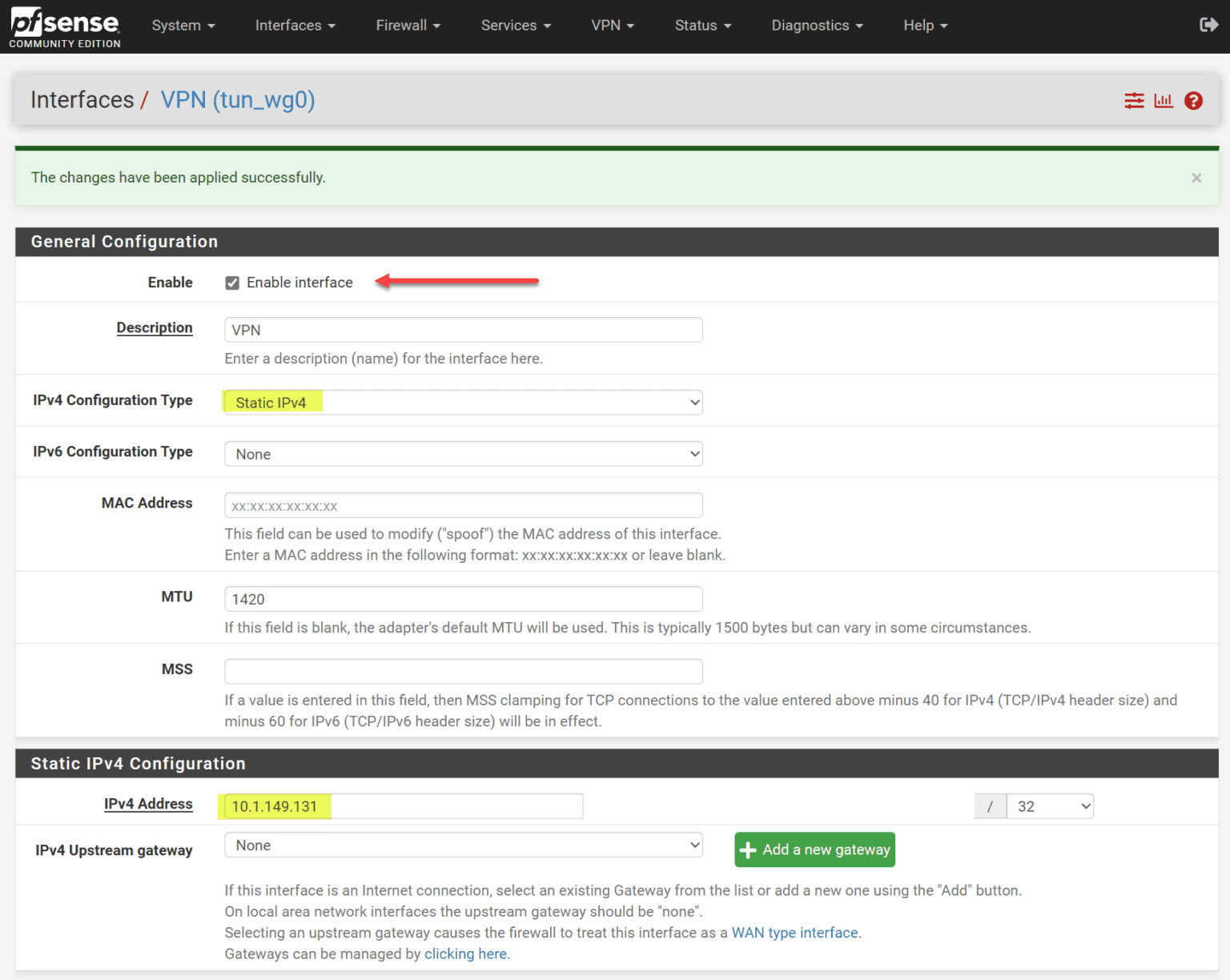Screen dimensions: 1230x980
Task: Click inside the MTU input field
Action: coord(463,598)
